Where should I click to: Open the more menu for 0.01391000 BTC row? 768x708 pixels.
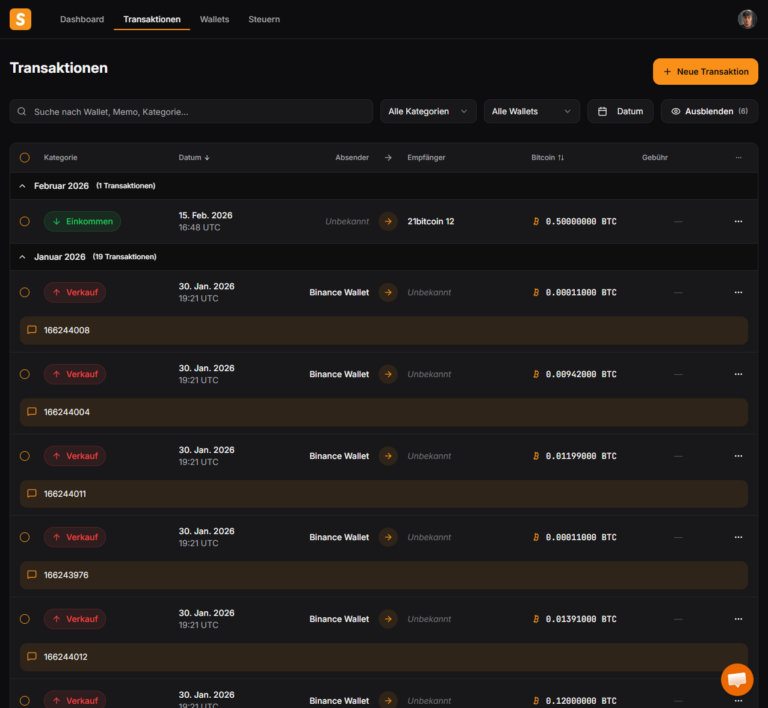coord(738,619)
